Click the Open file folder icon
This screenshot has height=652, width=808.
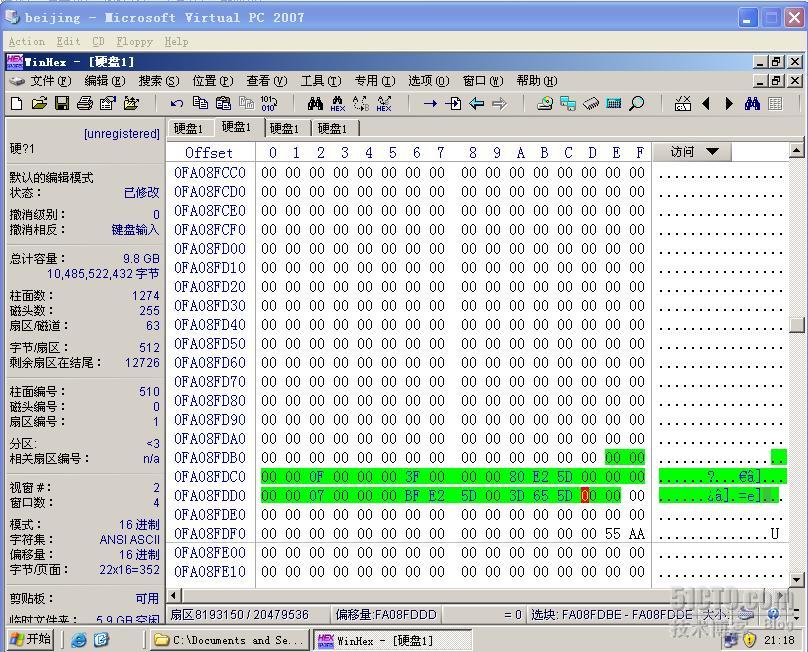(39, 104)
